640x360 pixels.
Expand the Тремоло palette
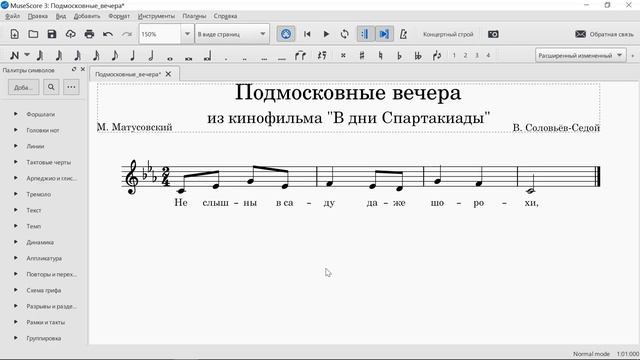[16, 194]
